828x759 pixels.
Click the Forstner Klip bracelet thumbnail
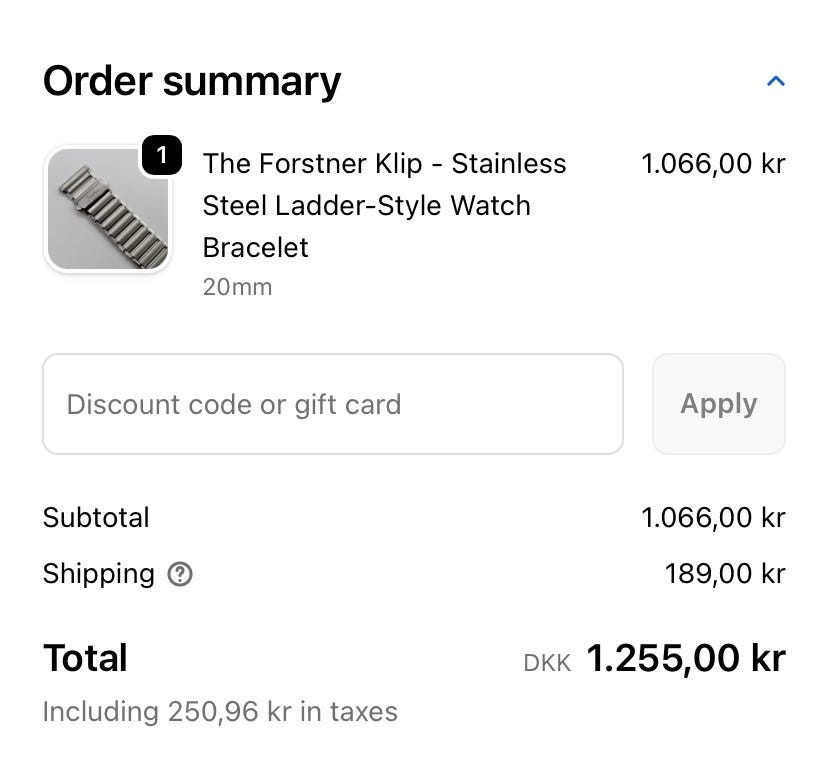[107, 210]
